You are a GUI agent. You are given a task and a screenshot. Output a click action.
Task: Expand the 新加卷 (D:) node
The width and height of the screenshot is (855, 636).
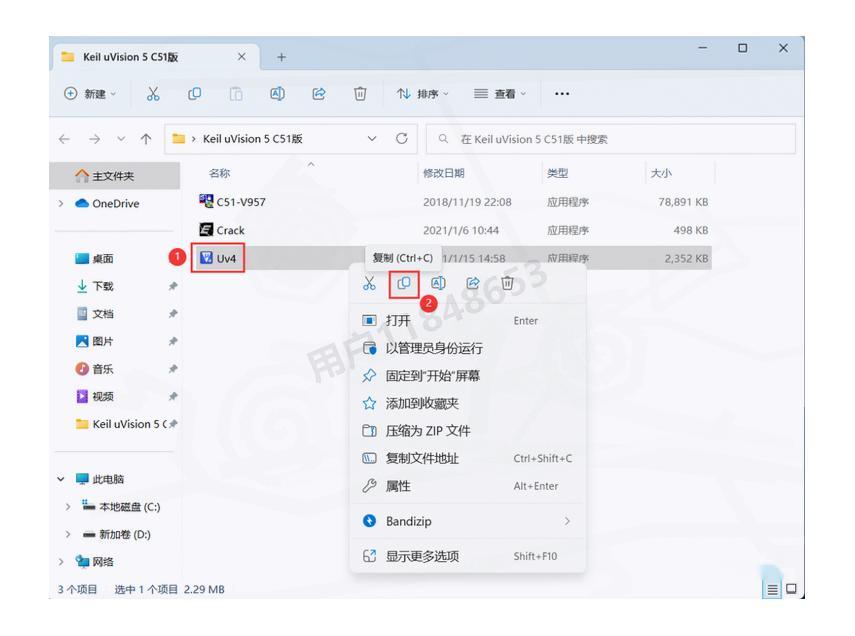coord(68,535)
